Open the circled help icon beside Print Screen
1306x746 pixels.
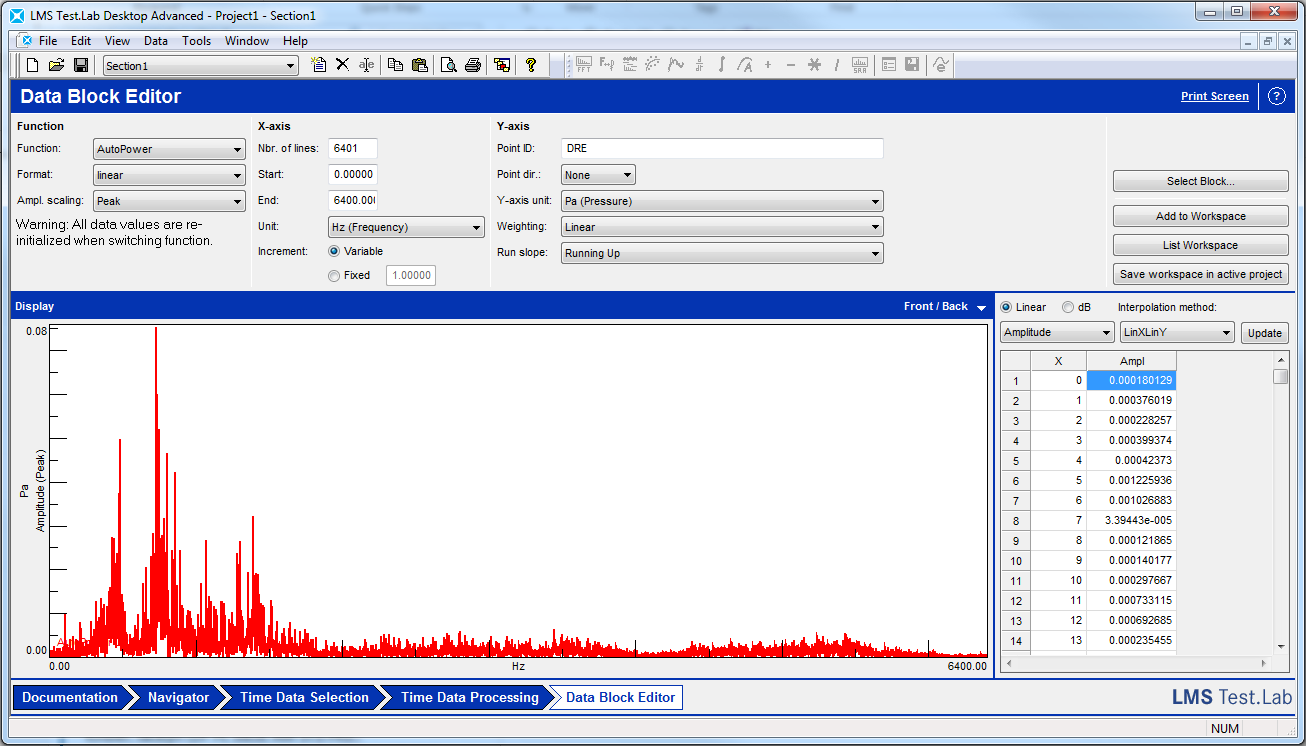click(x=1276, y=96)
